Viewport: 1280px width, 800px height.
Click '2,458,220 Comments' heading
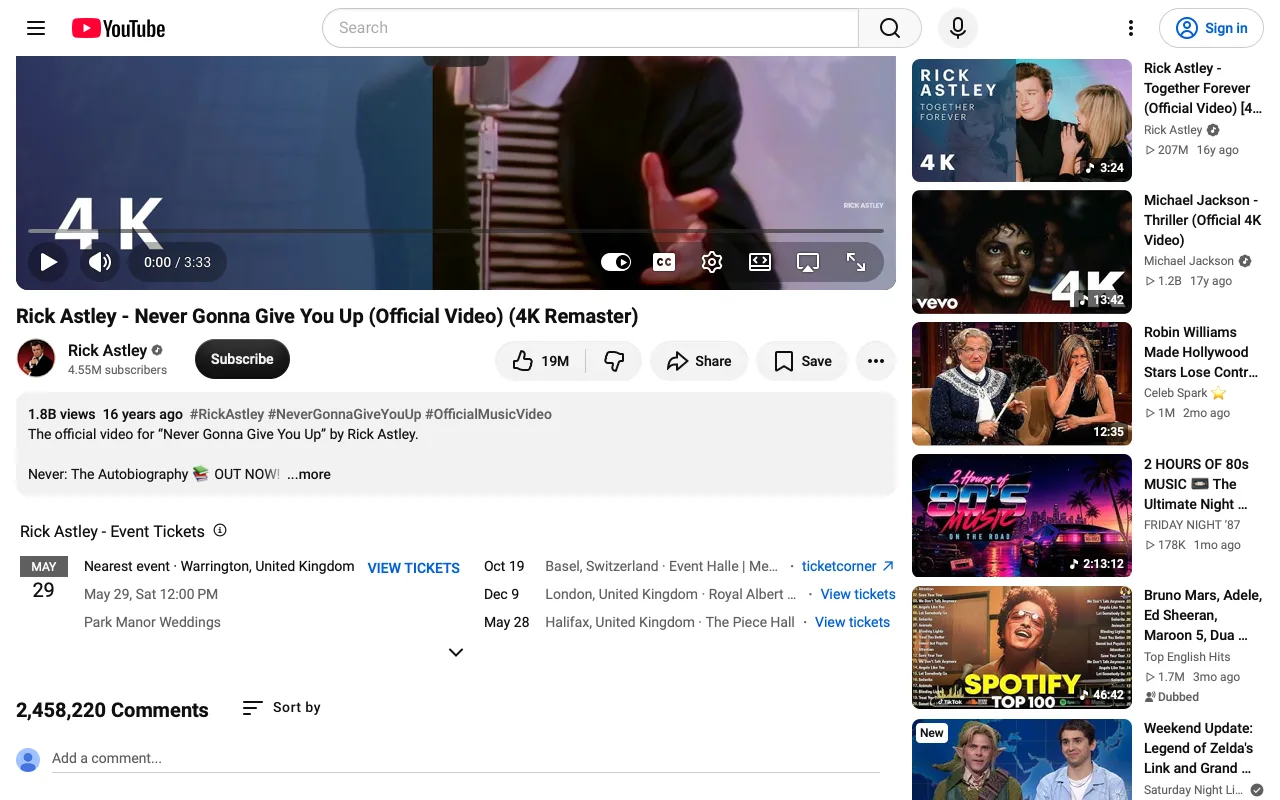tap(112, 710)
